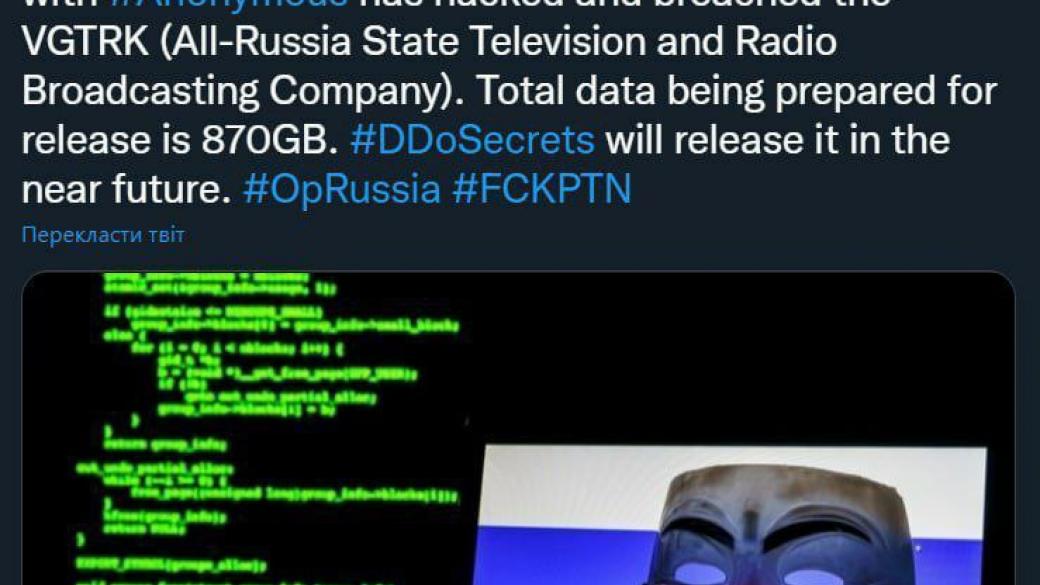1040x585 pixels.
Task: Click the near future. text
Action: (126, 189)
